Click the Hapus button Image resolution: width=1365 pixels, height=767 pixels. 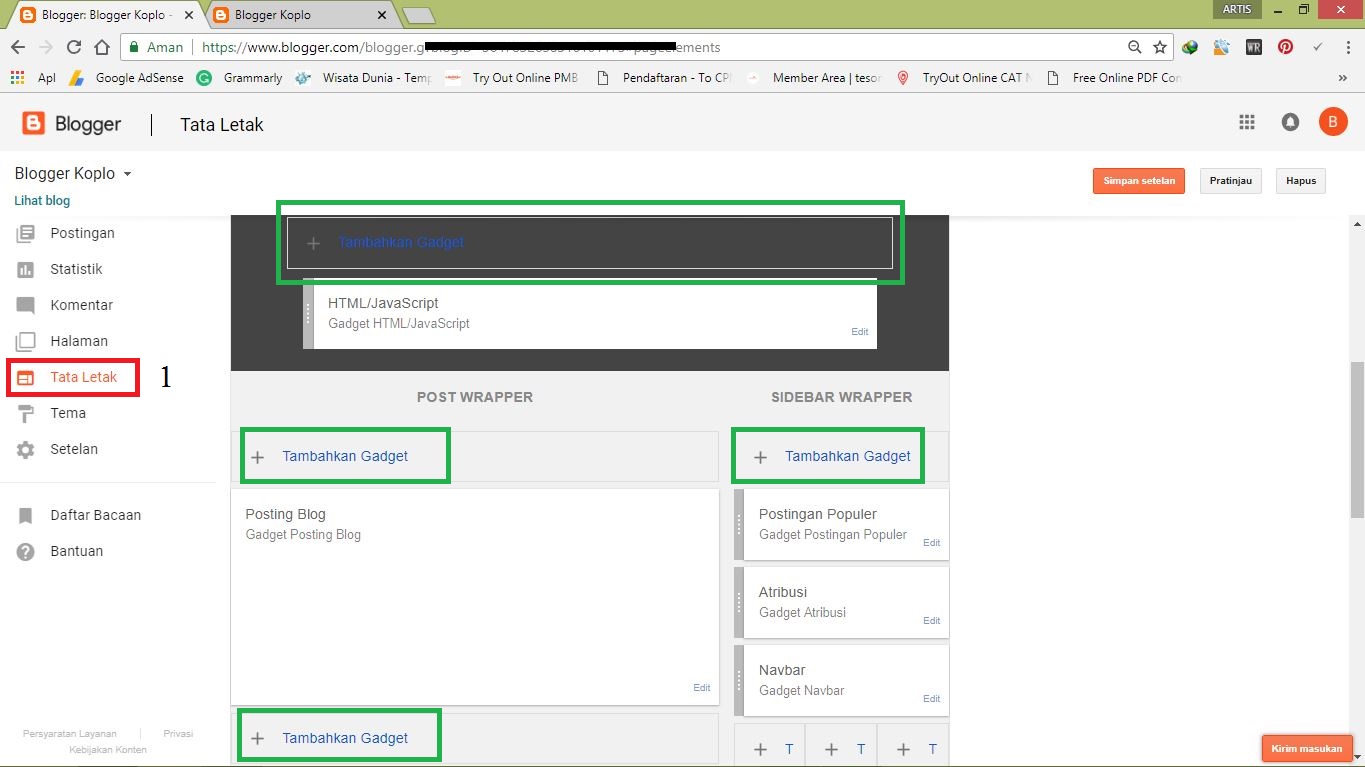(1301, 181)
